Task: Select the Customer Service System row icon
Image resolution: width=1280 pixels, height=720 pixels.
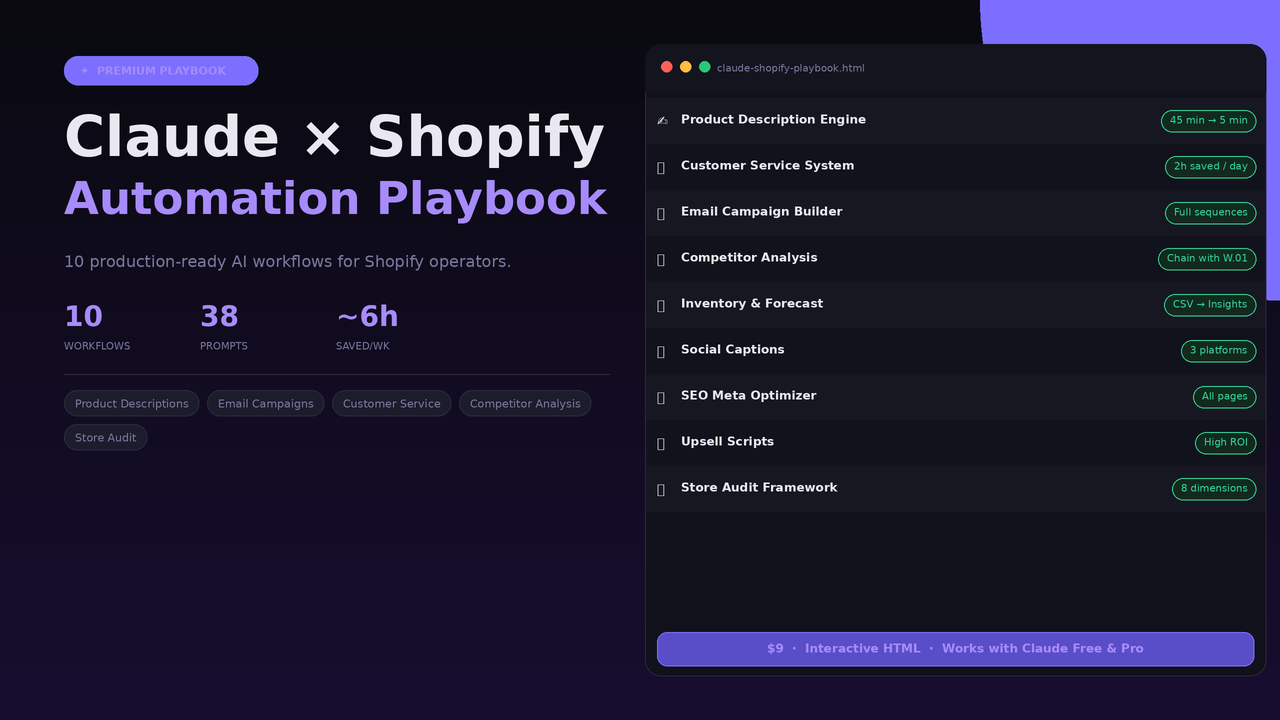Action: click(660, 167)
